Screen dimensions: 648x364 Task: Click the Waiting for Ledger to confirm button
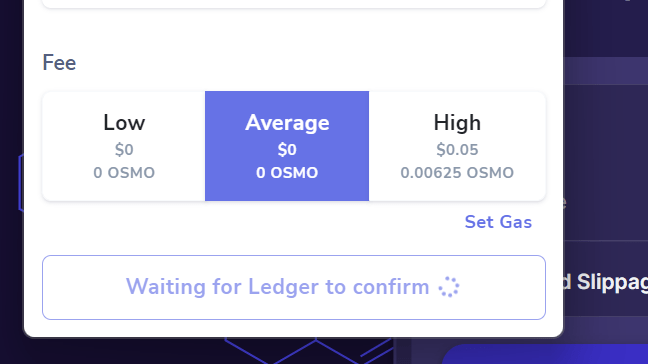[x=294, y=287]
